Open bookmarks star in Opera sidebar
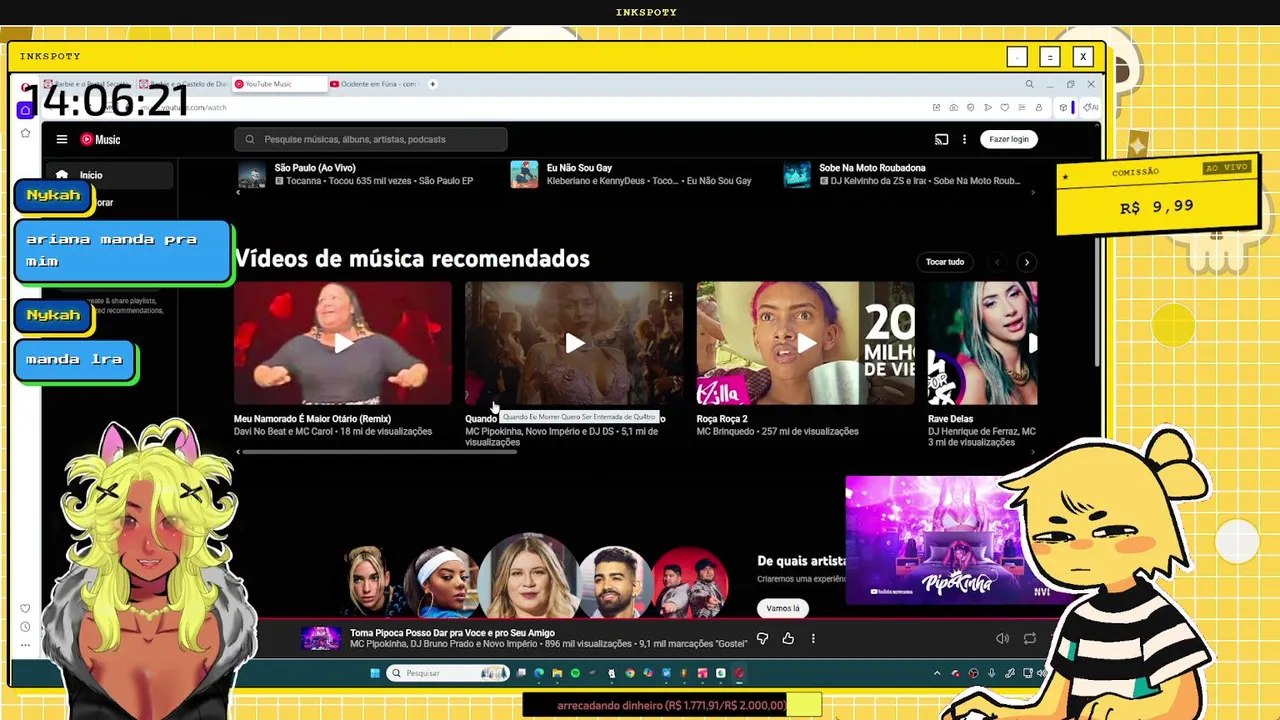 tap(25, 133)
